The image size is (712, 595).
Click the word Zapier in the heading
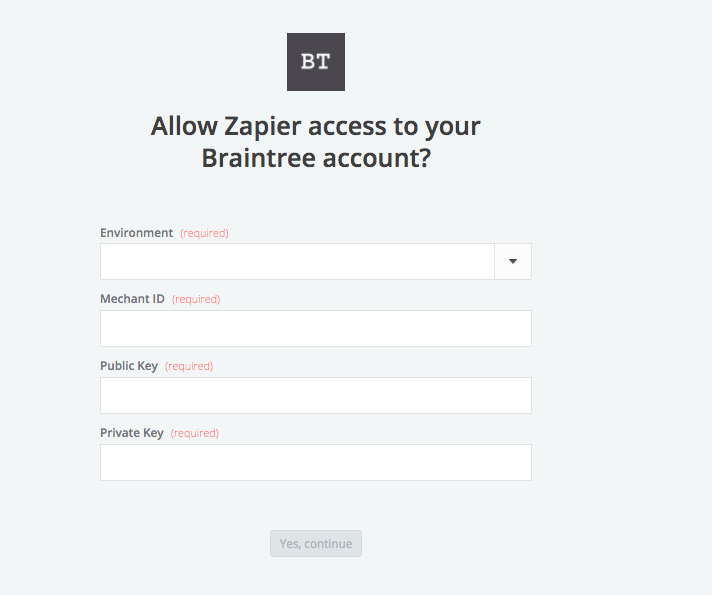(x=262, y=127)
